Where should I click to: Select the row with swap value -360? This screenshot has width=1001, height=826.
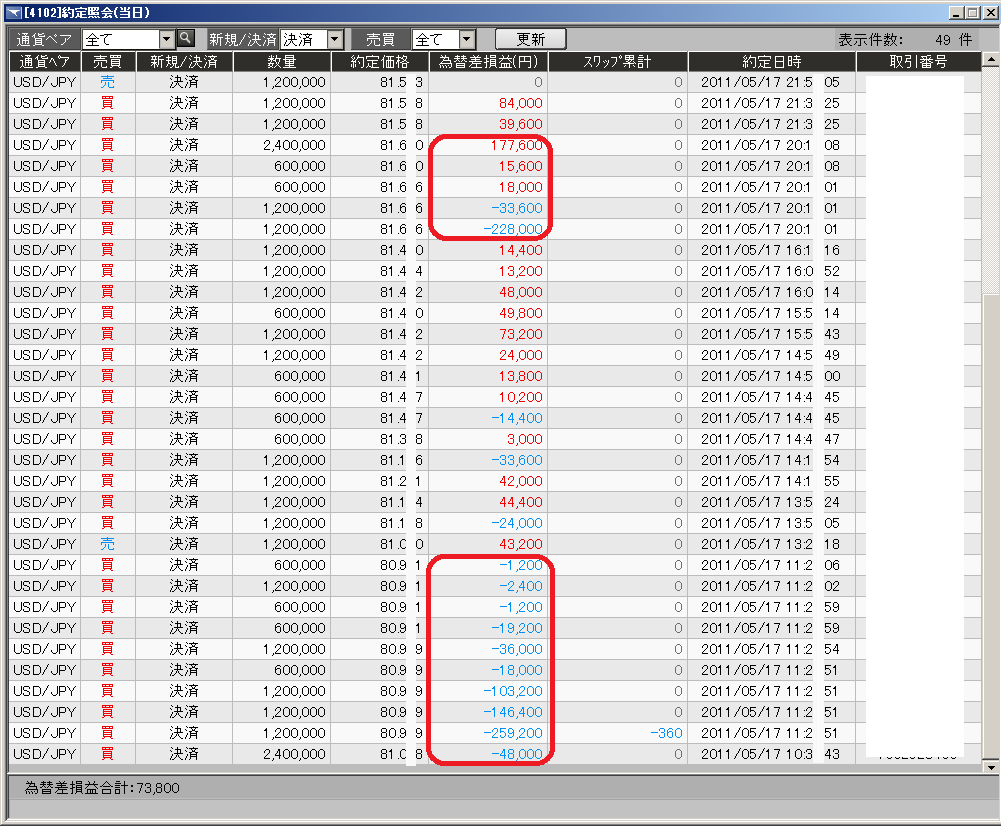(x=617, y=733)
